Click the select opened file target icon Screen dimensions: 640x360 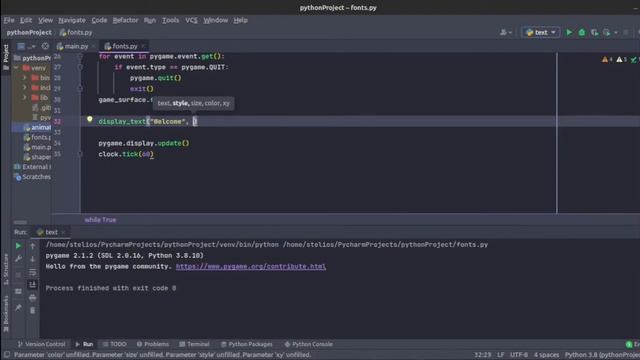(45, 46)
